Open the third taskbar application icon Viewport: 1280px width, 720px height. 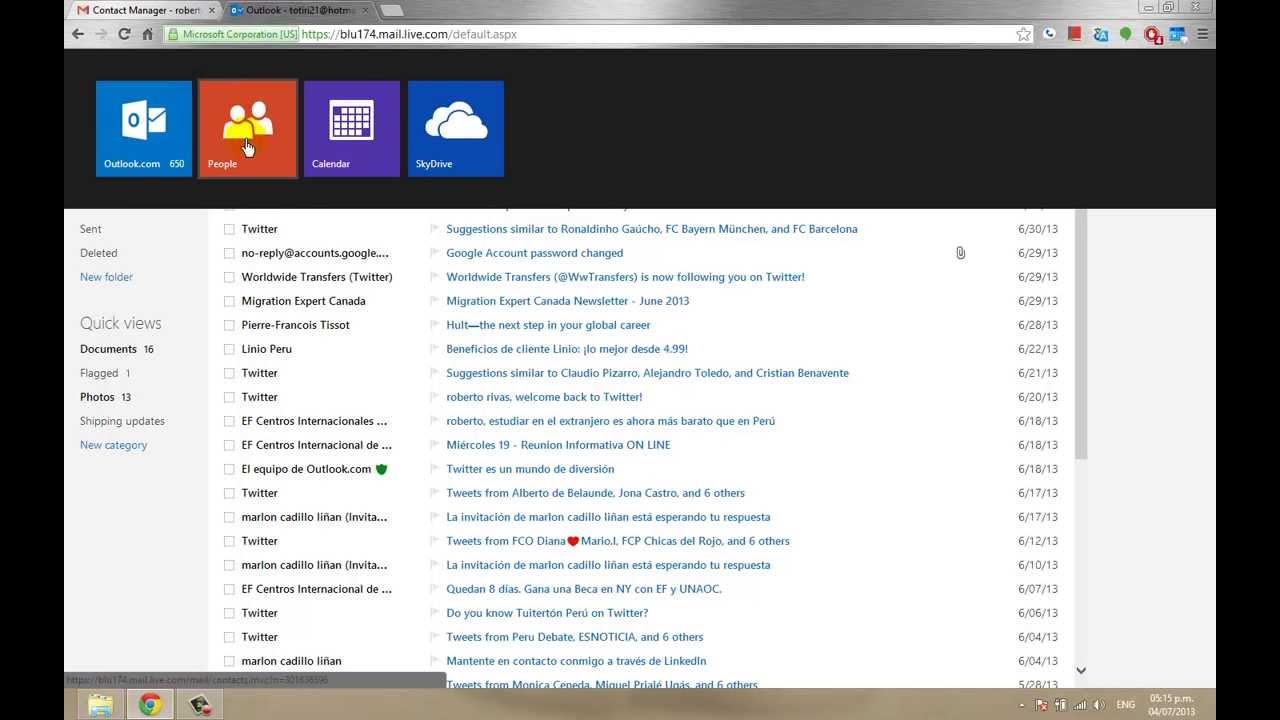[x=201, y=705]
